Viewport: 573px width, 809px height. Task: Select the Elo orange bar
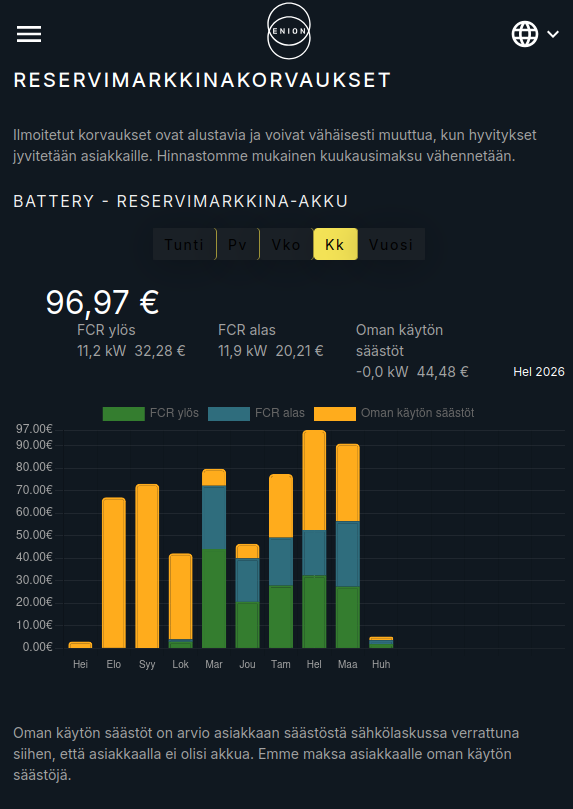[113, 573]
